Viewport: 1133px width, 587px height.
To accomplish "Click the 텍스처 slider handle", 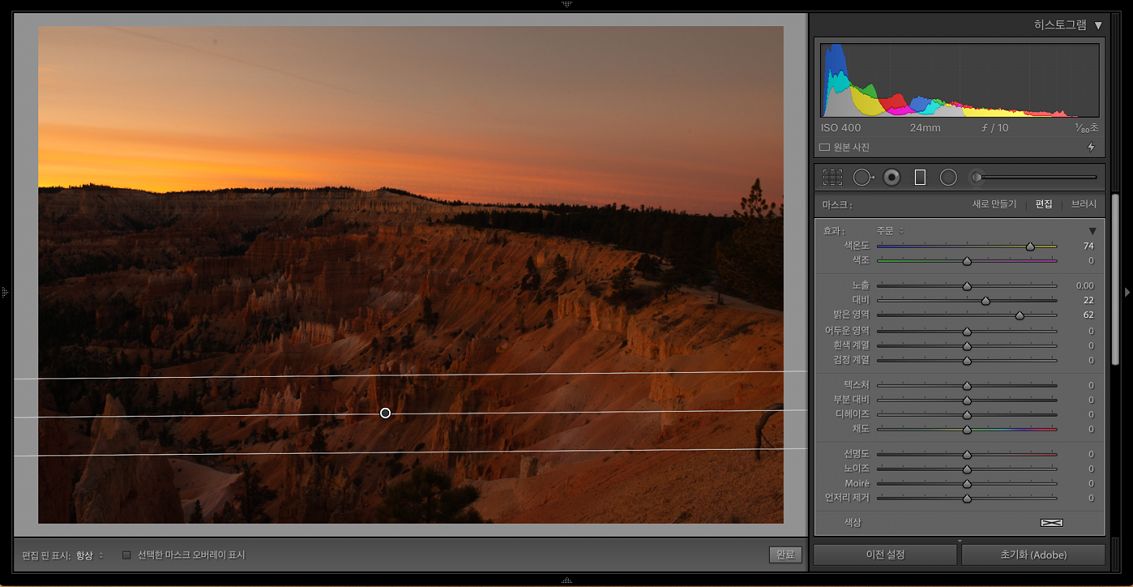I will (x=967, y=385).
